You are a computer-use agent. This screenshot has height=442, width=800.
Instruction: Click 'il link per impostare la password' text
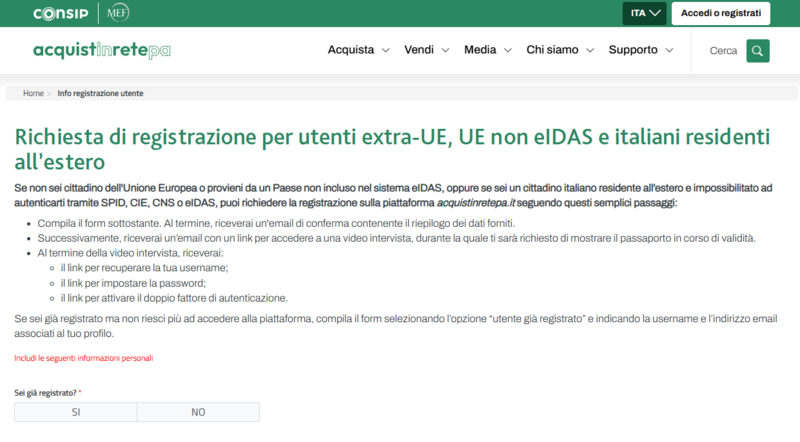(x=133, y=283)
